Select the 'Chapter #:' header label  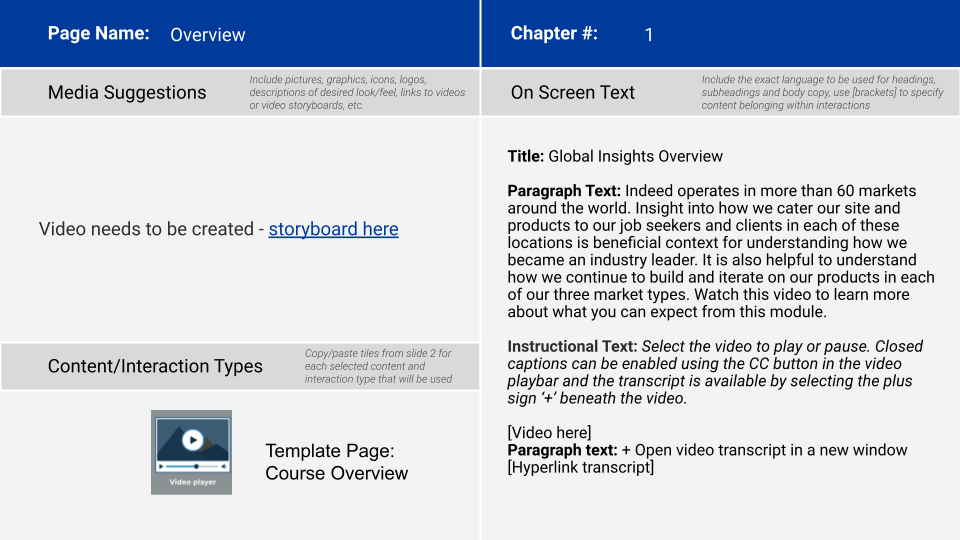pyautogui.click(x=554, y=34)
